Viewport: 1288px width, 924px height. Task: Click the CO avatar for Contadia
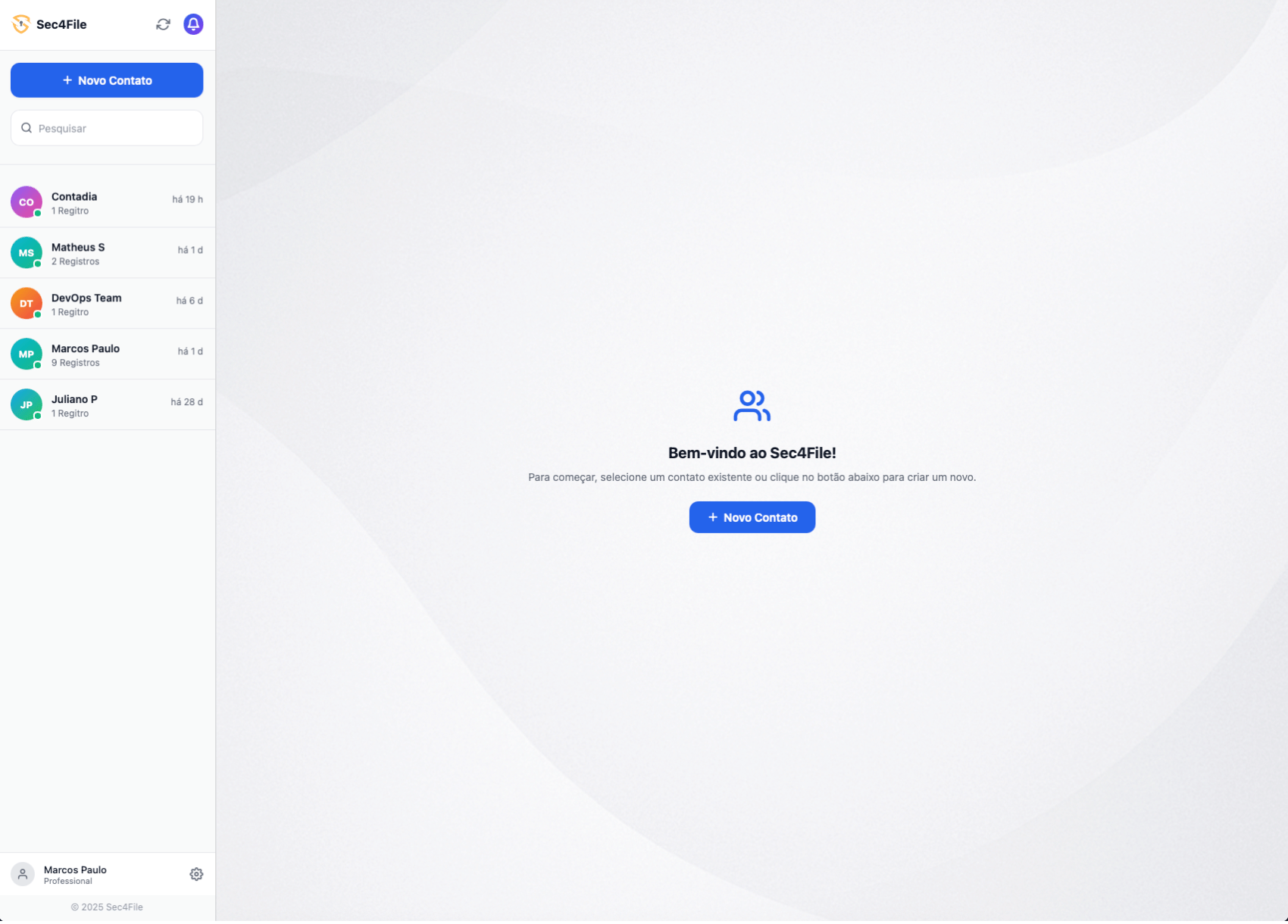(x=27, y=202)
